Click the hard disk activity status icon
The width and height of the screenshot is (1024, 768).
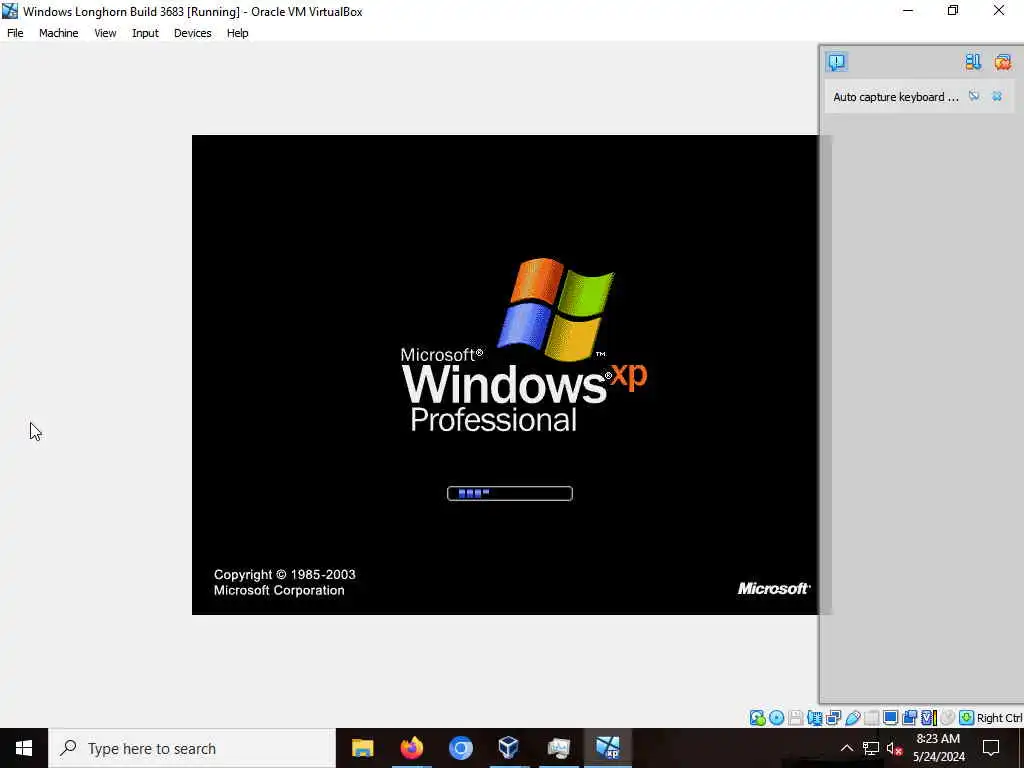coord(758,718)
